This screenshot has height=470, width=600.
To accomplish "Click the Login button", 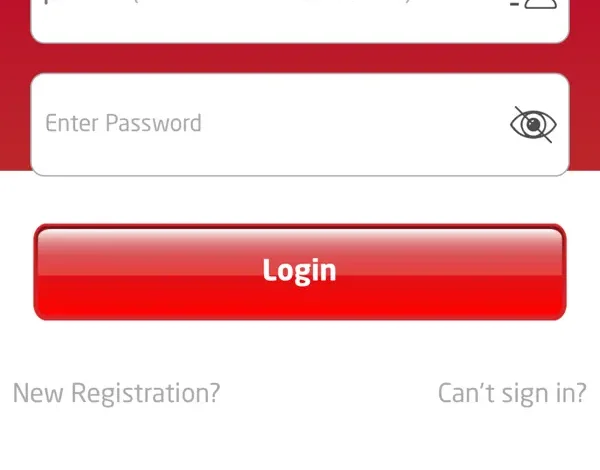I will pos(300,272).
